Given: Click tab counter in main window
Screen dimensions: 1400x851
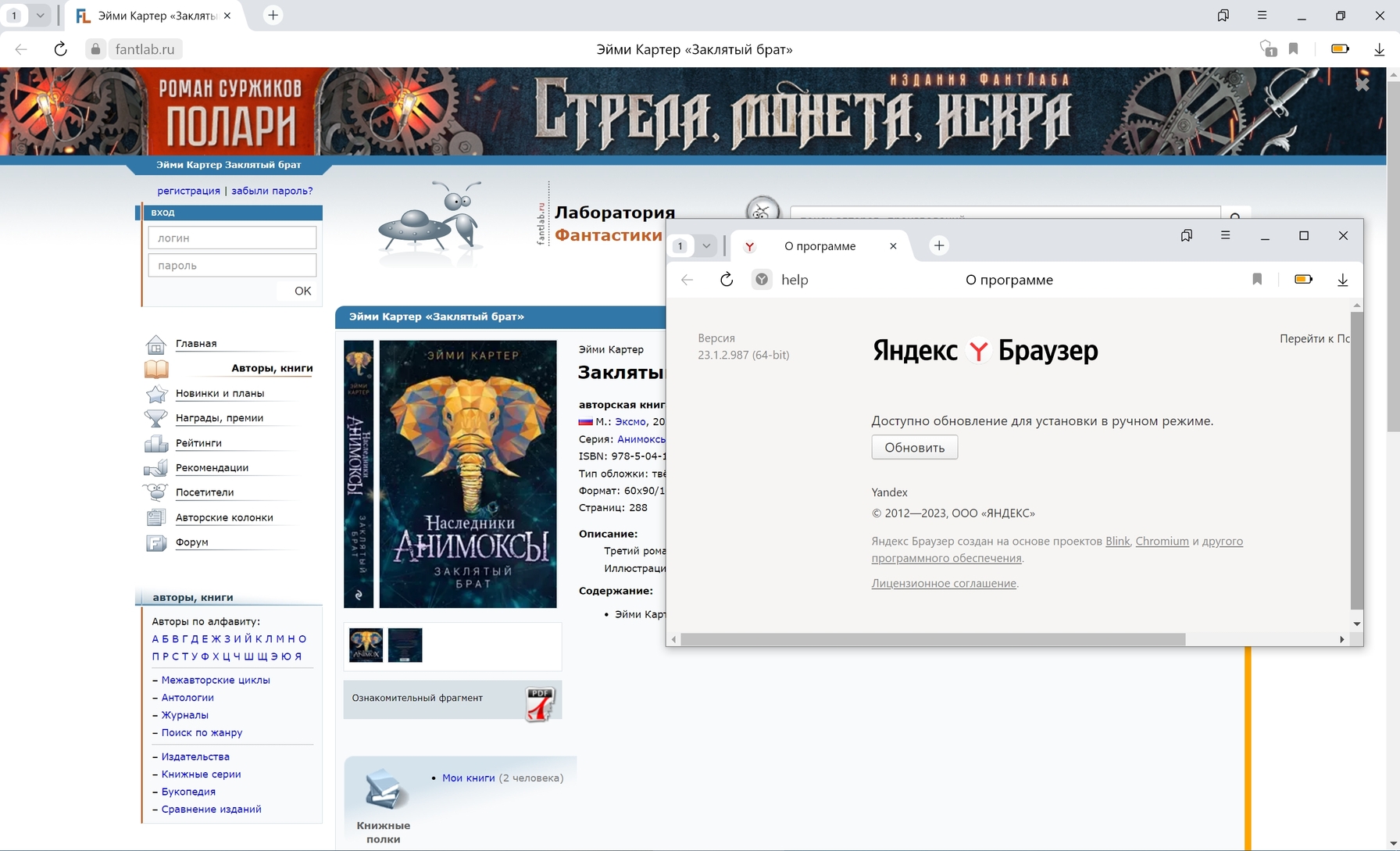Looking at the screenshot, I should [14, 15].
